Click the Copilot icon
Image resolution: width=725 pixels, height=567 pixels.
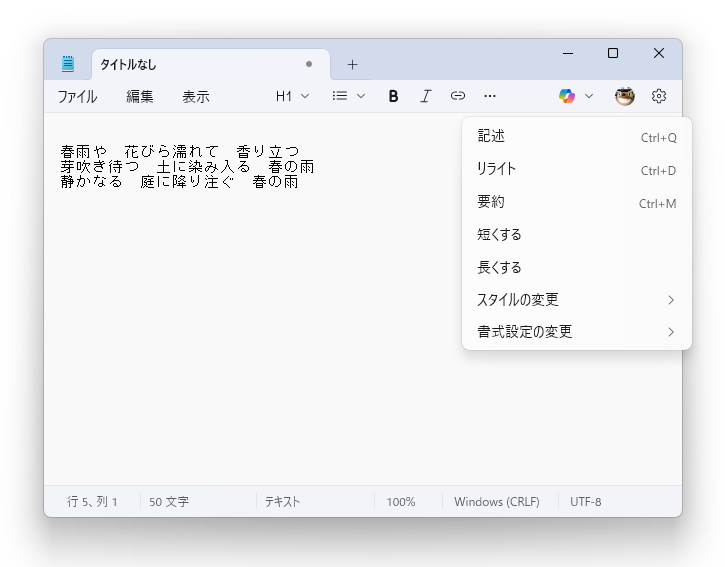tap(567, 96)
